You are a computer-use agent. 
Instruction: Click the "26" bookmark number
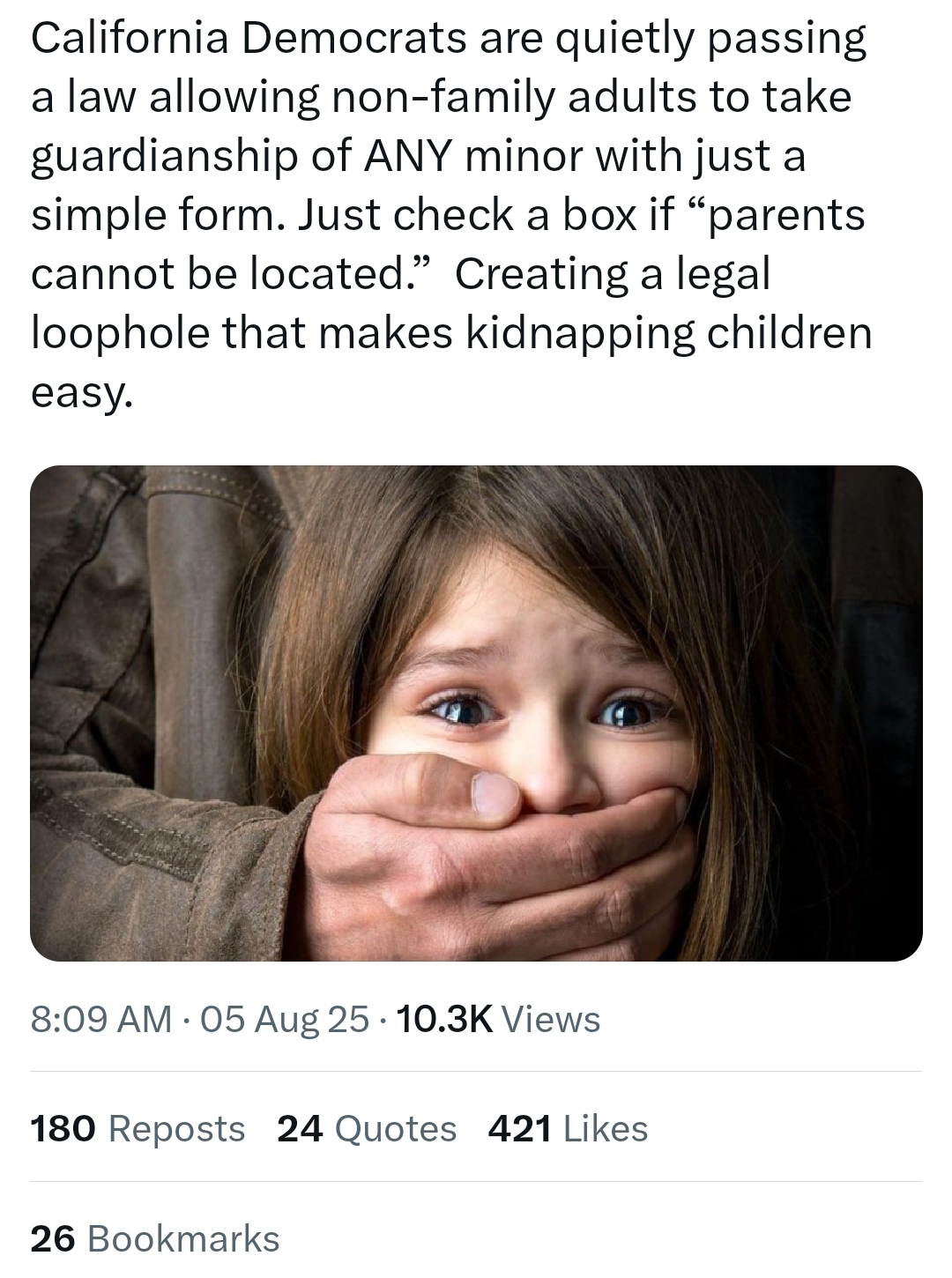click(x=52, y=1238)
